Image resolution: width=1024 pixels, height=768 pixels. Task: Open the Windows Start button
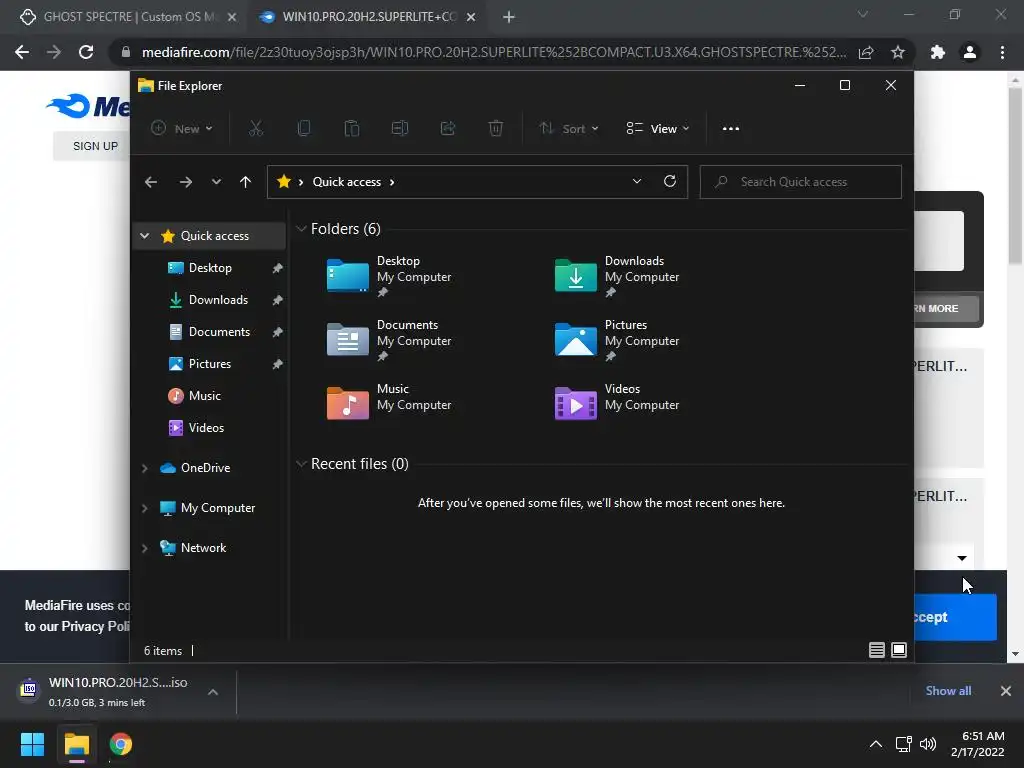point(32,744)
